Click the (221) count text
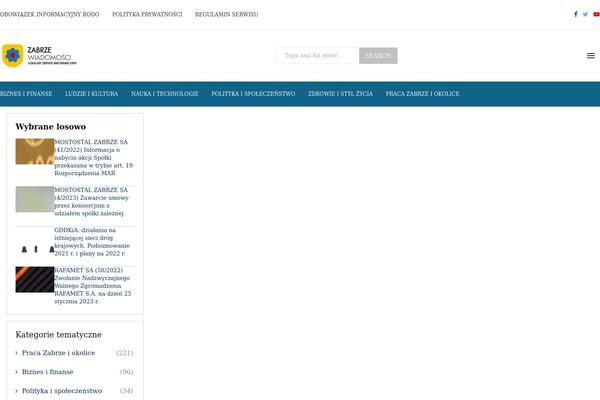Screen dimensions: 600x400 click(125, 353)
